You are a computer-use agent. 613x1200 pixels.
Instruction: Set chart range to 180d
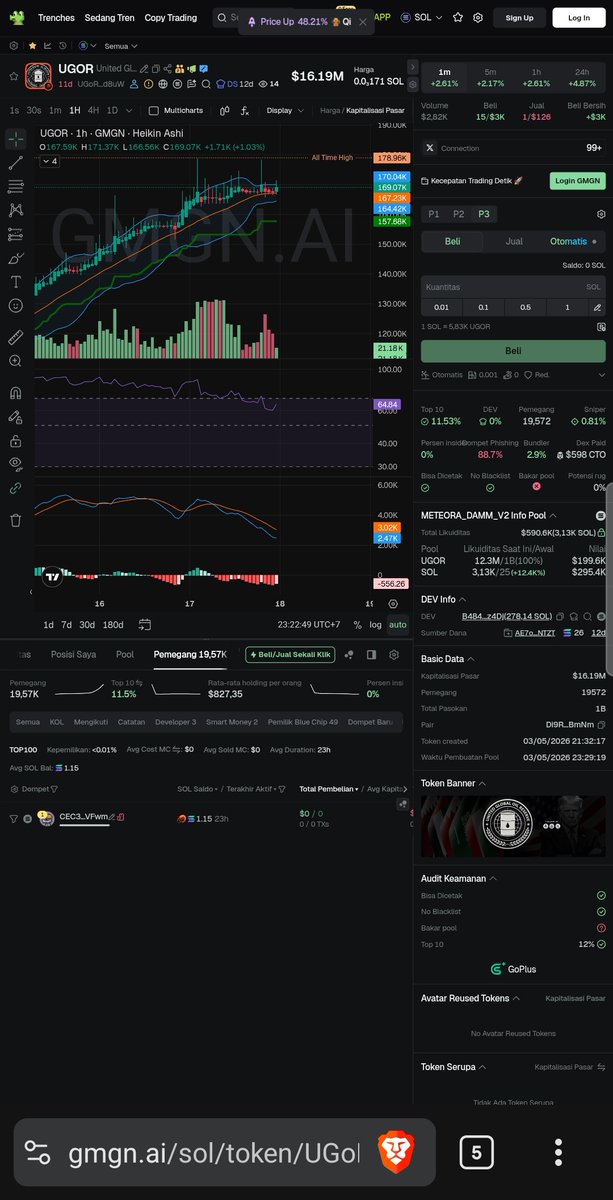(114, 625)
